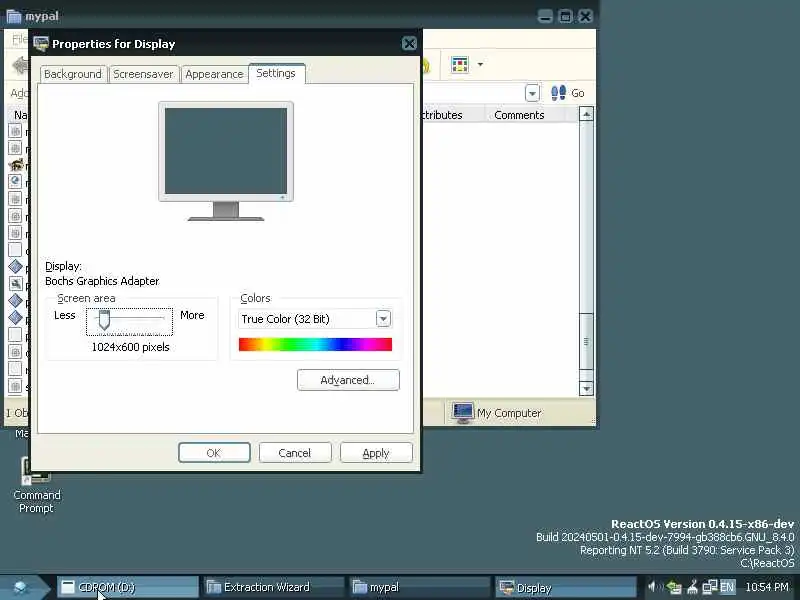
Task: Confirm with the OK button
Action: [x=214, y=453]
